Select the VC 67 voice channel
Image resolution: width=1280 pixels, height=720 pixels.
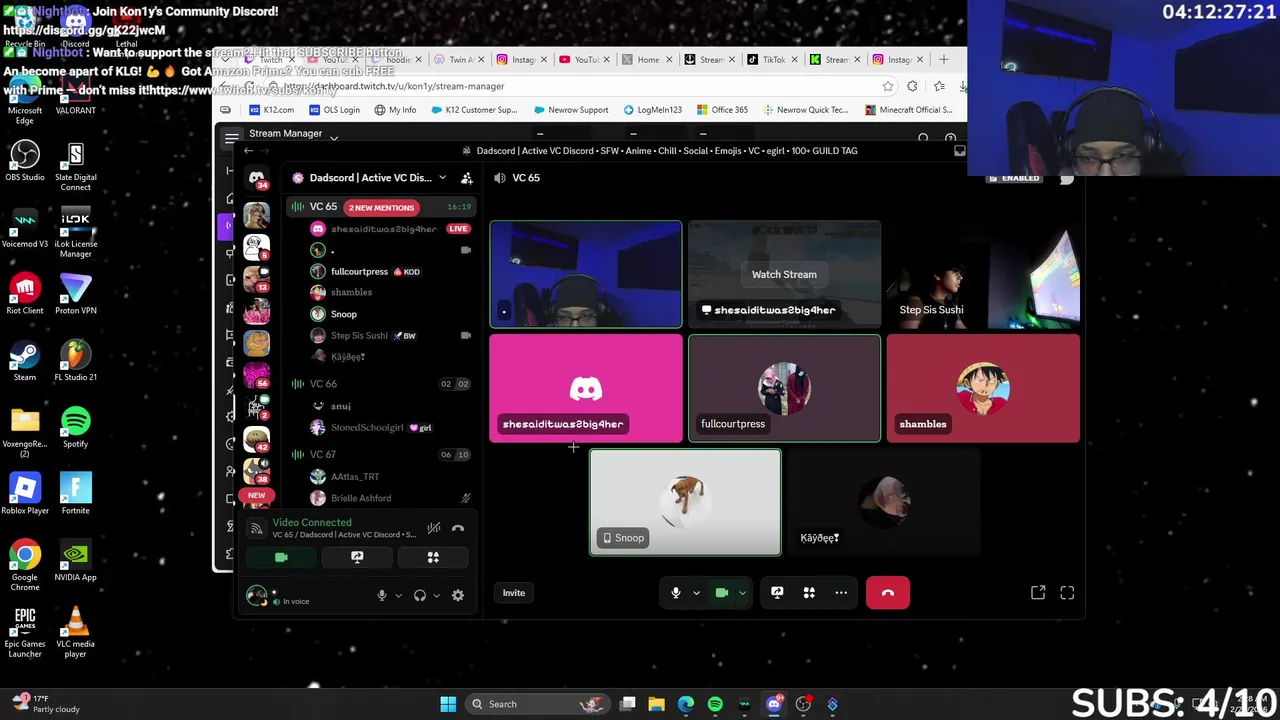(x=323, y=454)
